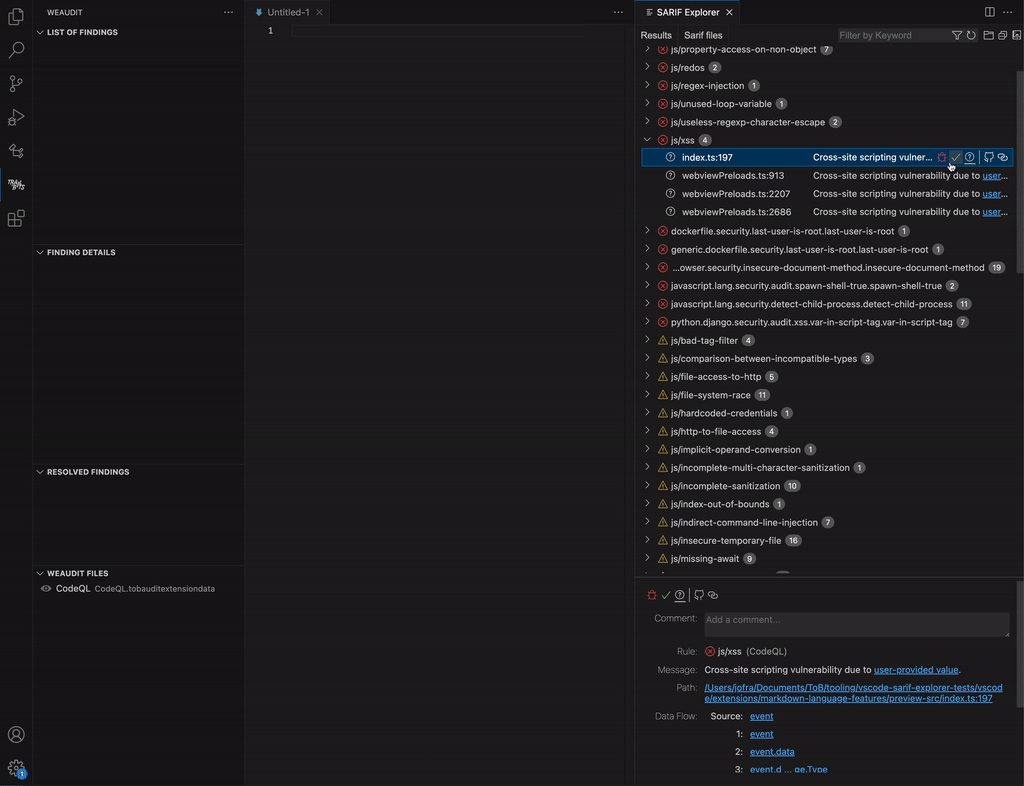This screenshot has width=1024, height=786.
Task: Open weAudit panel more actions menu
Action: click(228, 12)
